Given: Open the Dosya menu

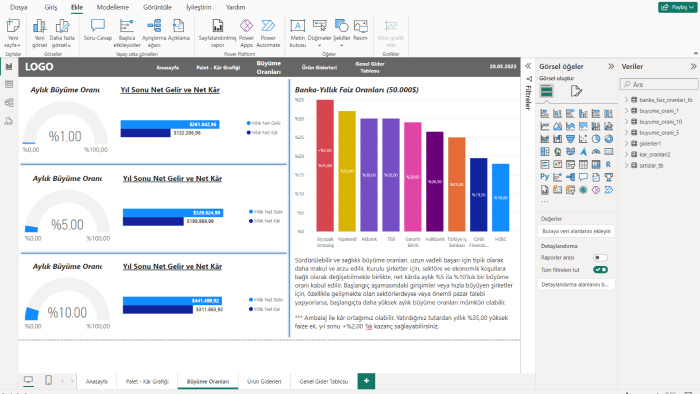Looking at the screenshot, I should click(x=18, y=7).
